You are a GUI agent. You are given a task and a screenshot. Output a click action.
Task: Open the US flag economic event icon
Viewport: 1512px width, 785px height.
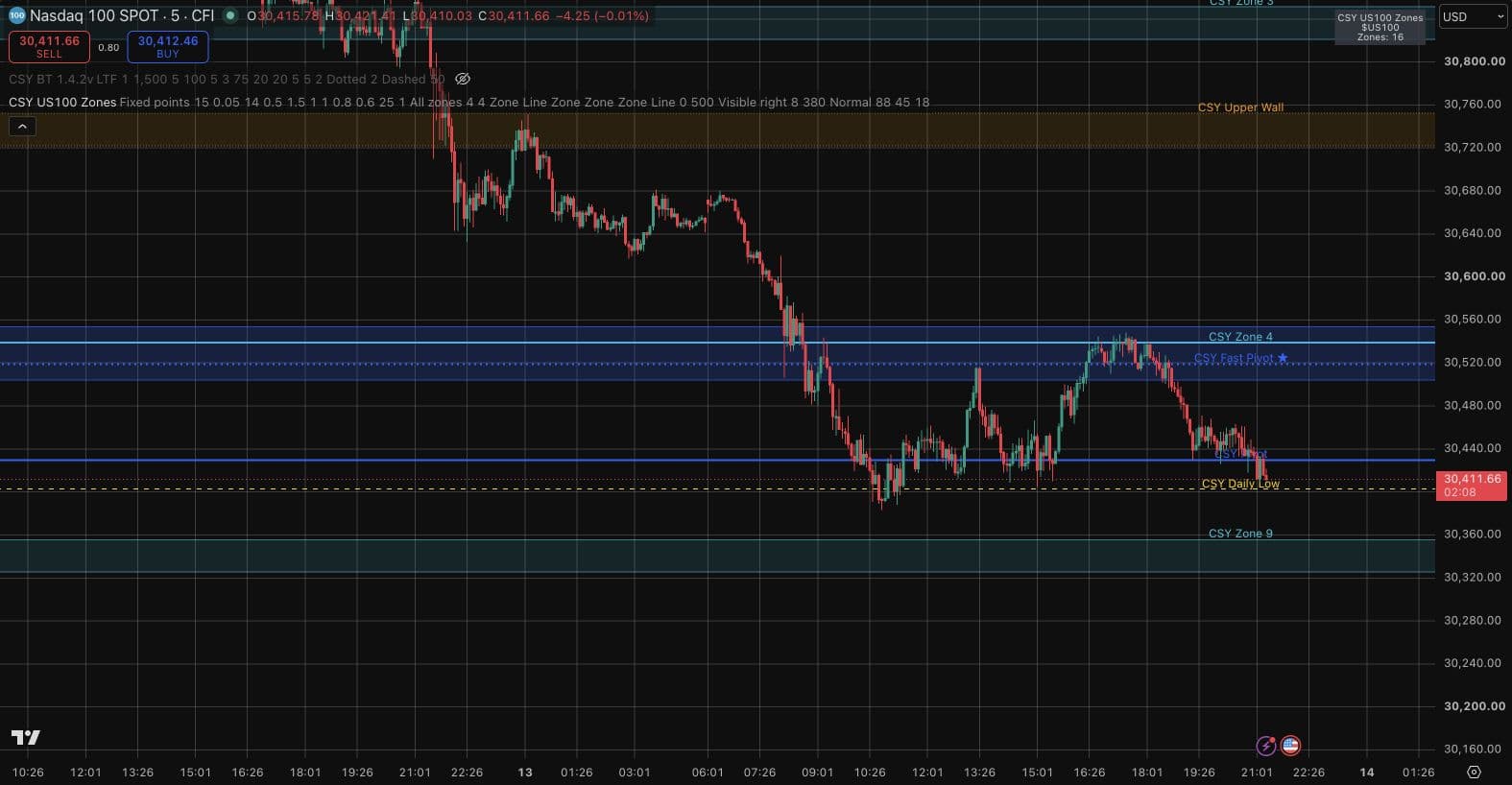click(1290, 746)
